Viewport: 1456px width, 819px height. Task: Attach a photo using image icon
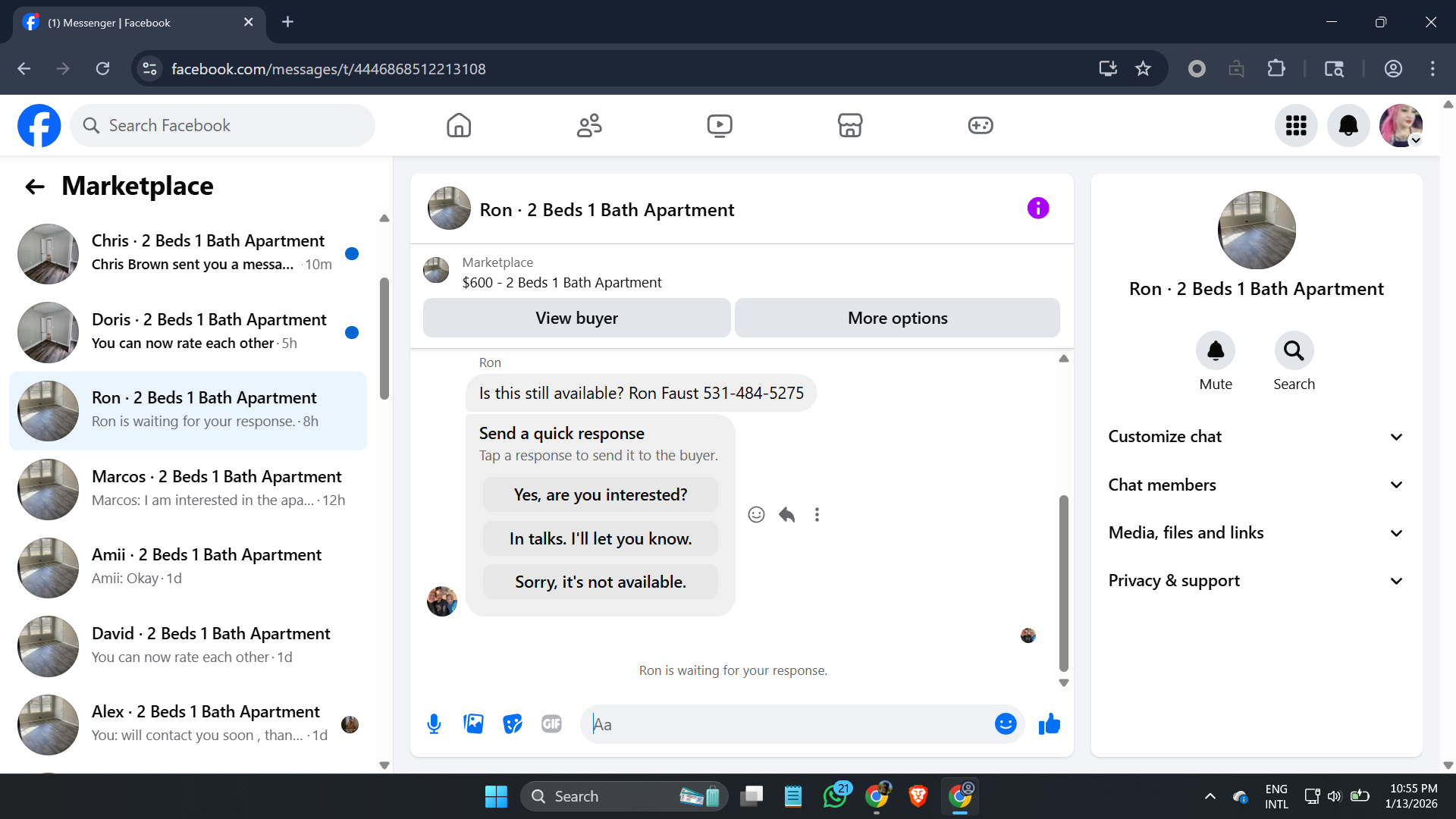point(473,724)
